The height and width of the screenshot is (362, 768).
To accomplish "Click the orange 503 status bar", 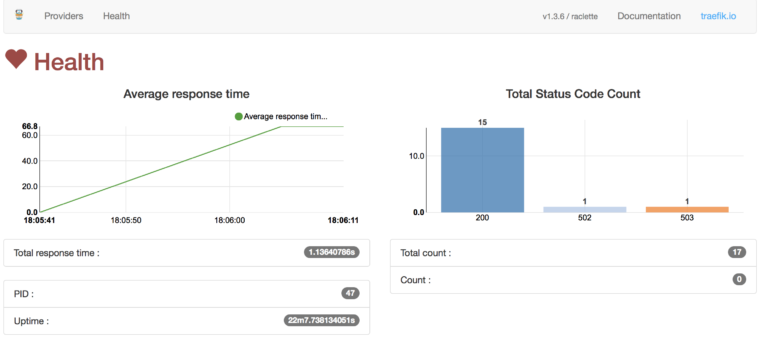I will coord(687,209).
